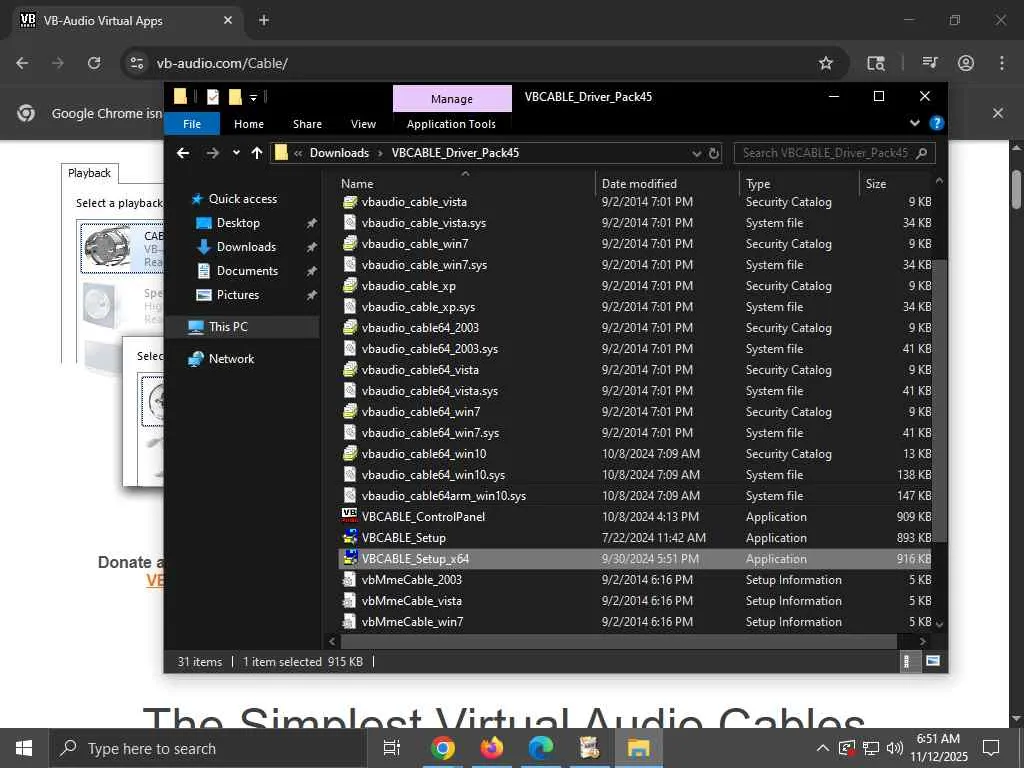Select the VBCABLE_Setup_x64 application icon
The image size is (1024, 768).
point(350,558)
